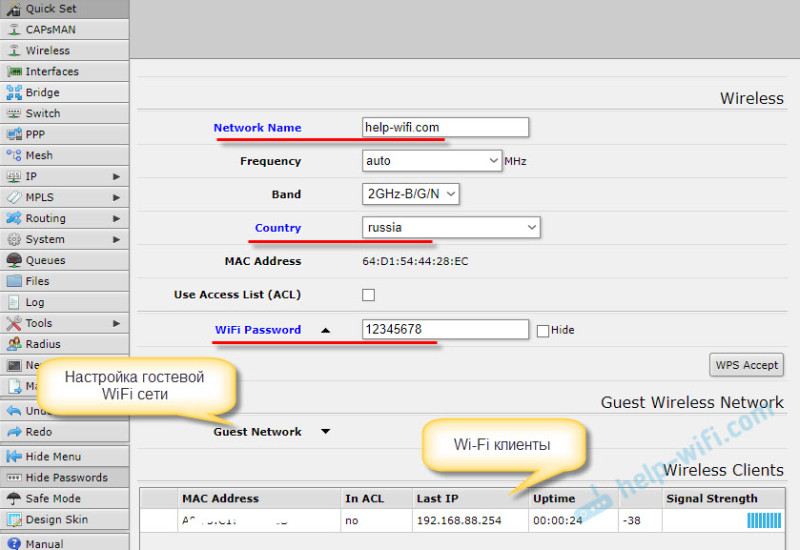Viewport: 800px width, 550px height.
Task: Enable the Use Access List (ACL) checkbox
Action: pos(368,295)
